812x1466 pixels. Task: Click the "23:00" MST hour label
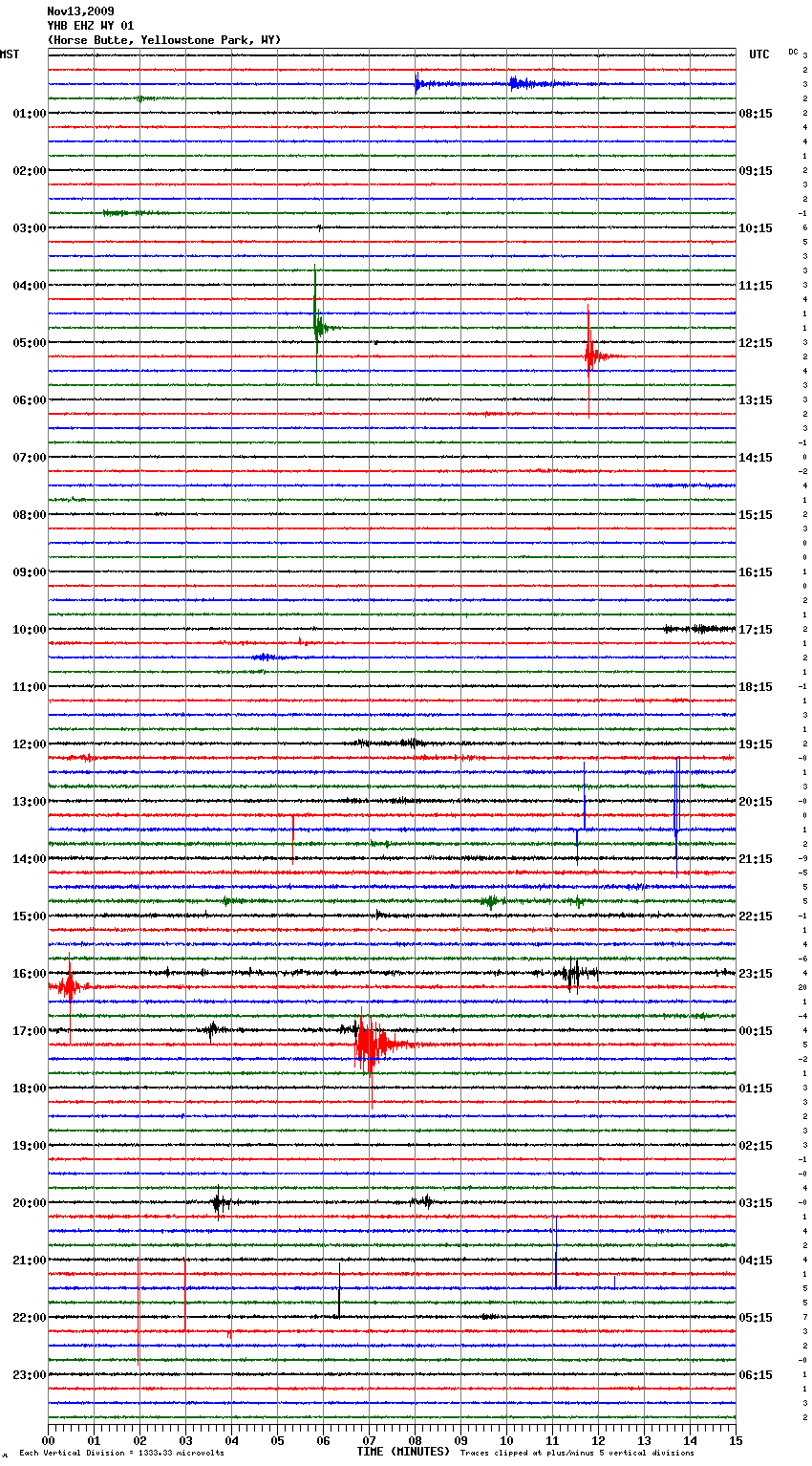coord(30,1375)
